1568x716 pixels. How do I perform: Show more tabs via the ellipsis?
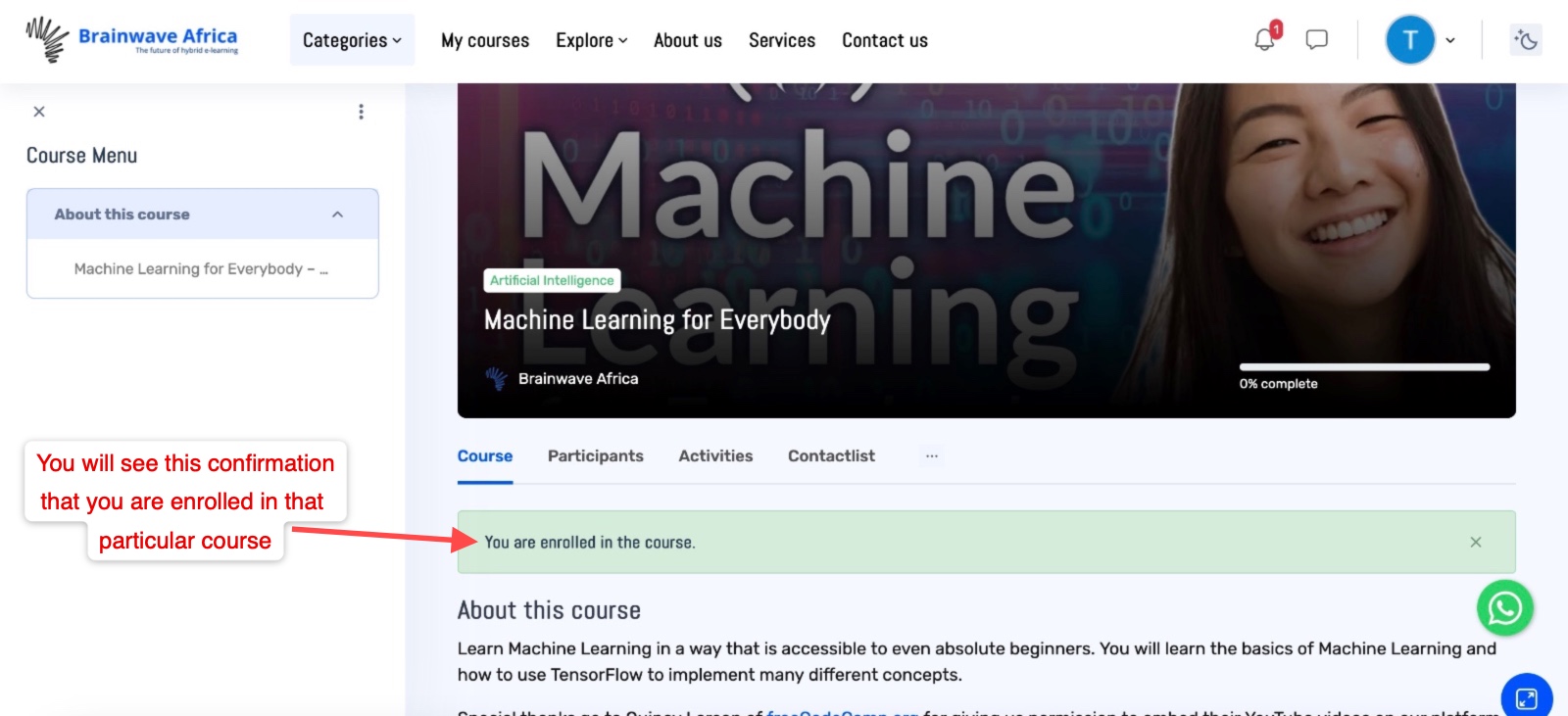(931, 456)
